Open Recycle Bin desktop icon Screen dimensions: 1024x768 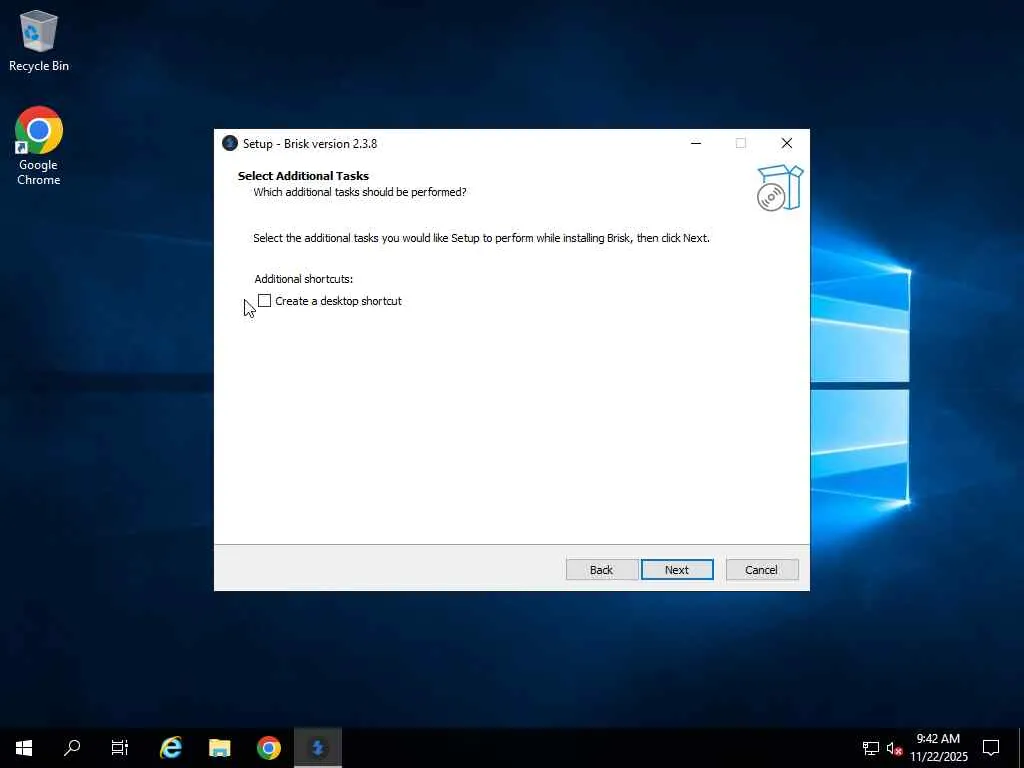point(39,40)
